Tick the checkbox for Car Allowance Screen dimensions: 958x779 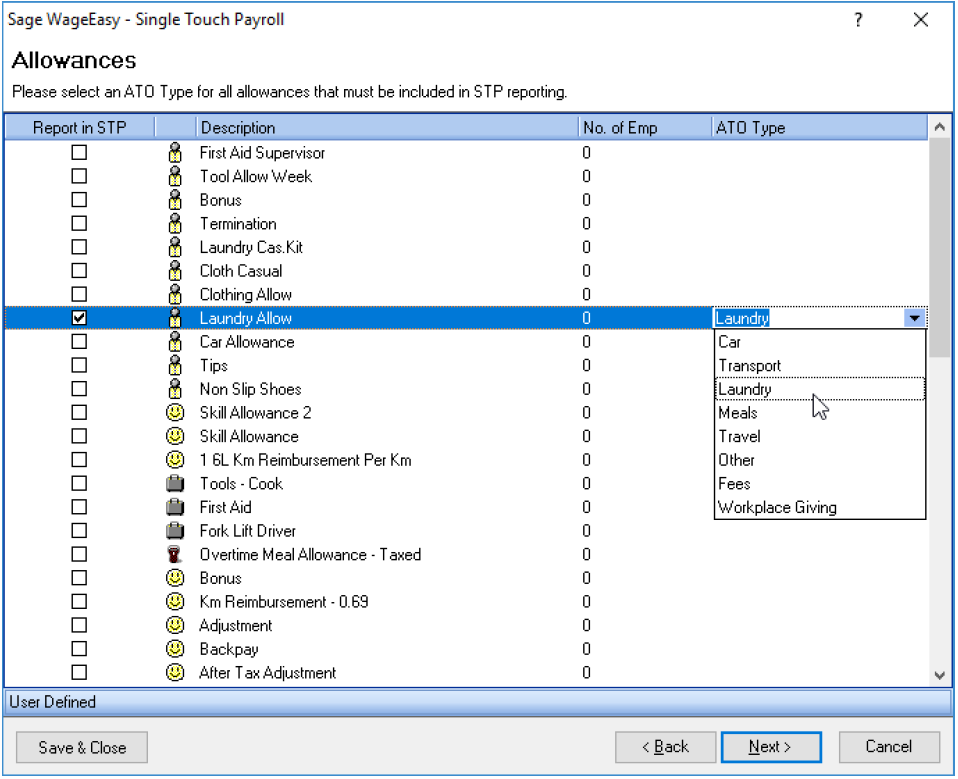coord(79,342)
